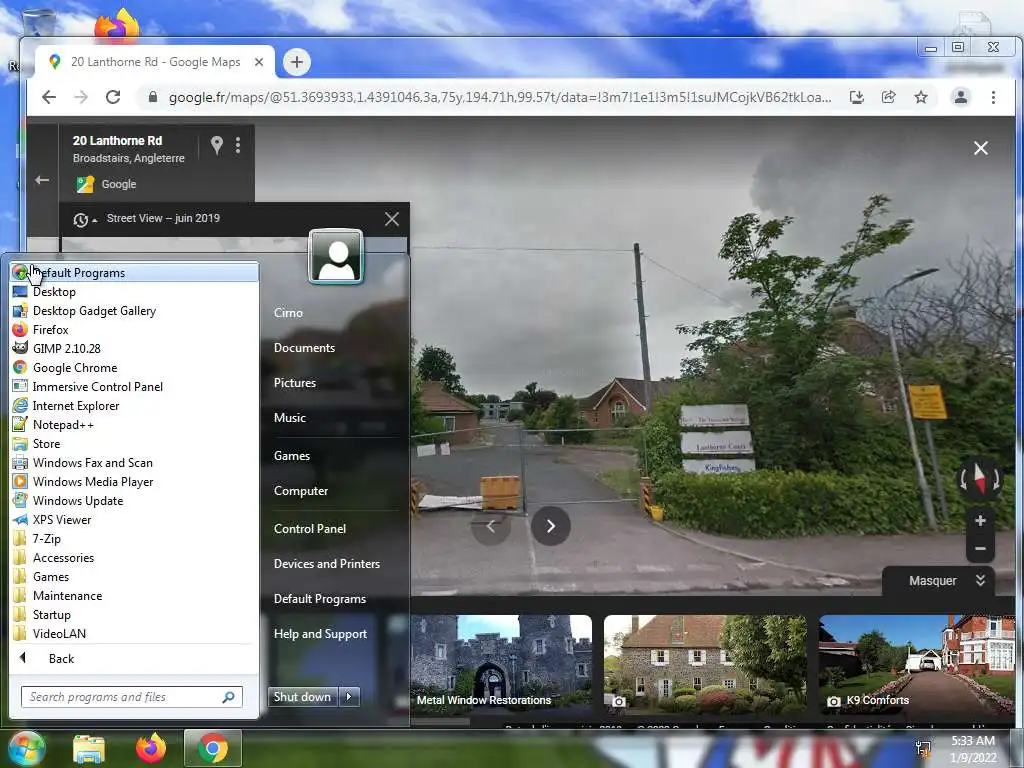Image resolution: width=1024 pixels, height=768 pixels.
Task: Open Default Programs in right pane
Action: (320, 599)
